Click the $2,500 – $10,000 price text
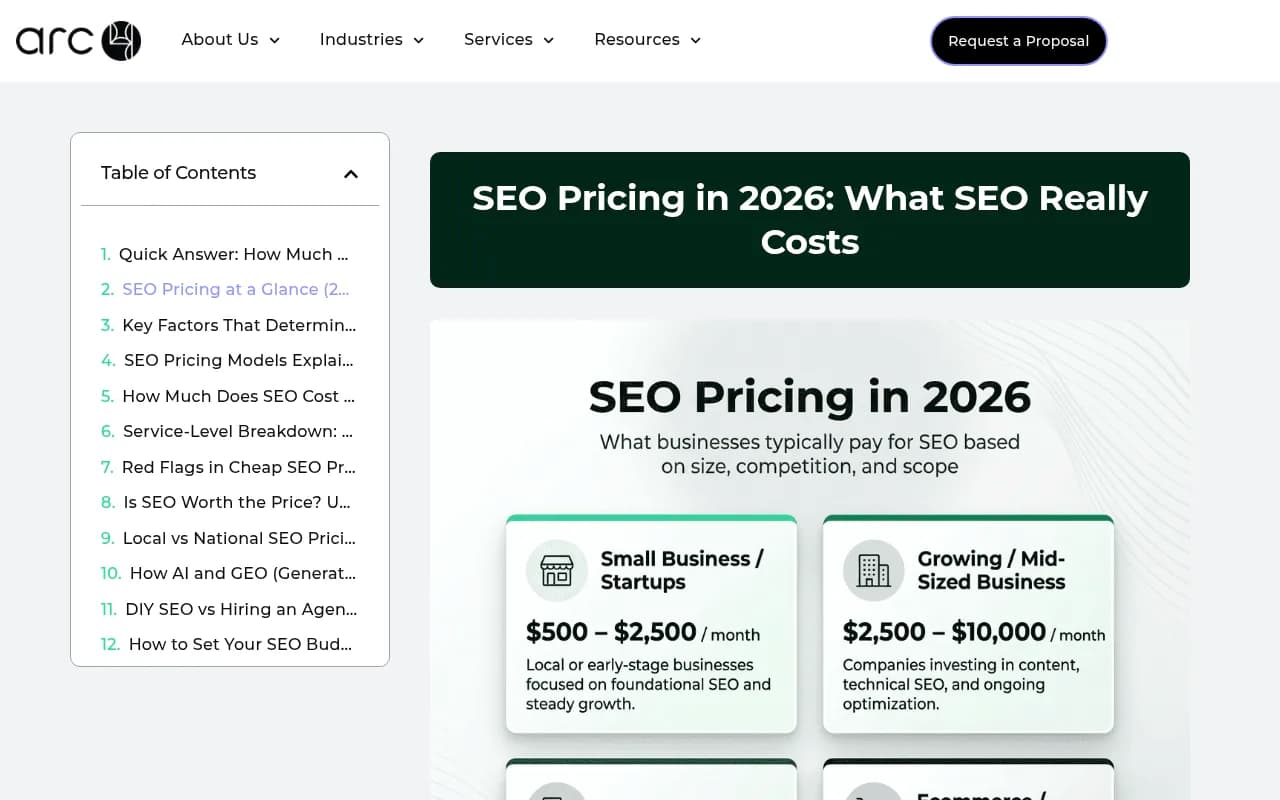The image size is (1280, 800). click(x=944, y=632)
